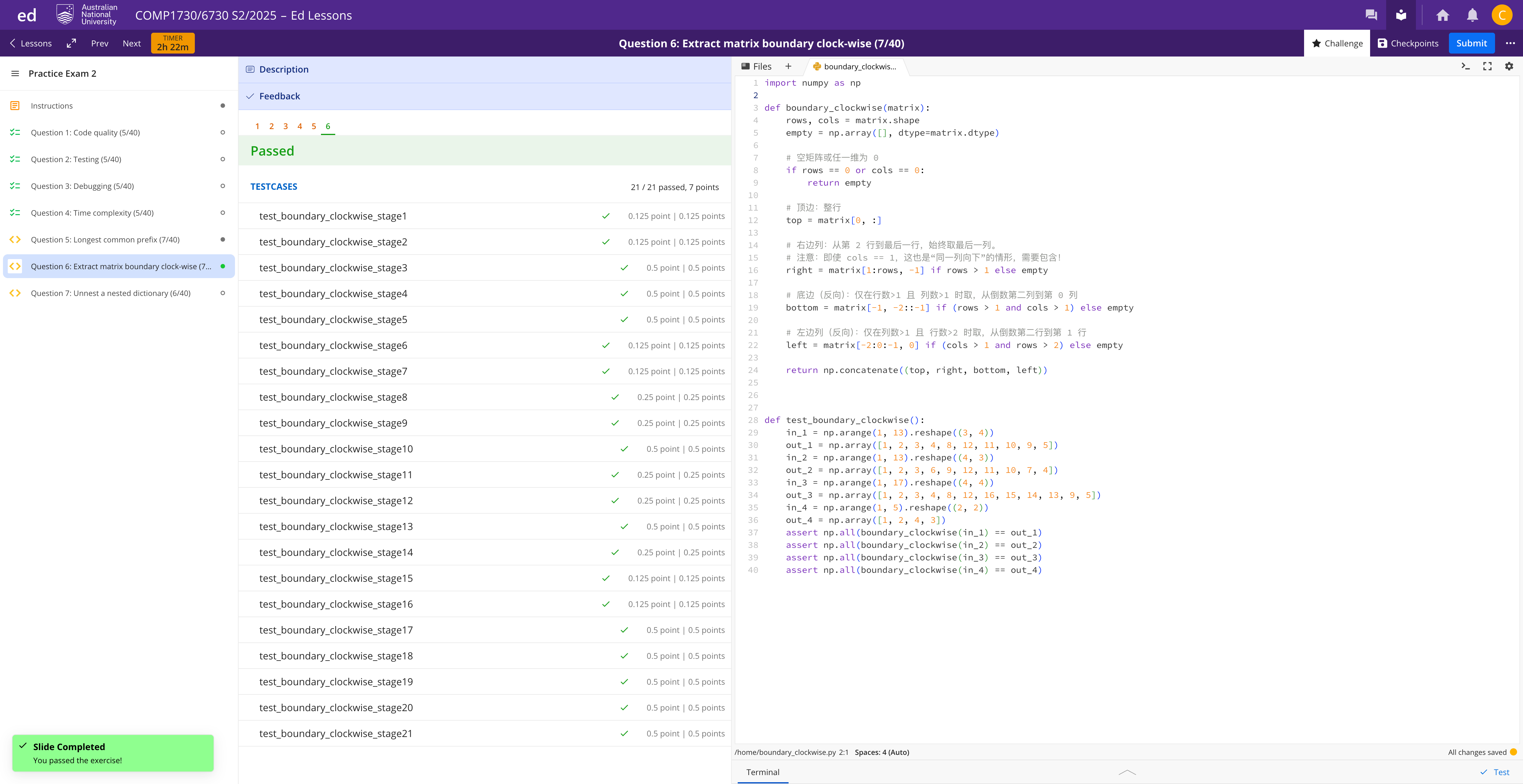This screenshot has height=784, width=1523.
Task: Expand test_boundary_clockwise_stage1 testcase
Action: [484, 216]
